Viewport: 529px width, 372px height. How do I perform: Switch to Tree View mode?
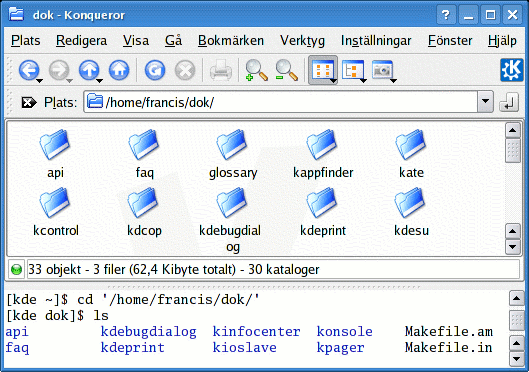click(353, 70)
